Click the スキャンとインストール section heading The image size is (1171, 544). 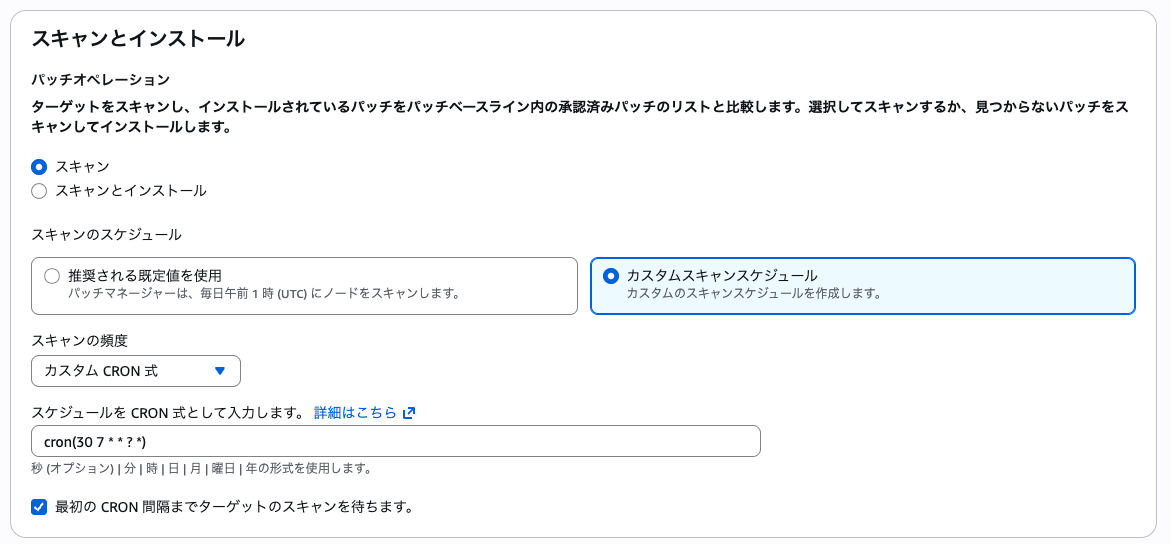138,39
